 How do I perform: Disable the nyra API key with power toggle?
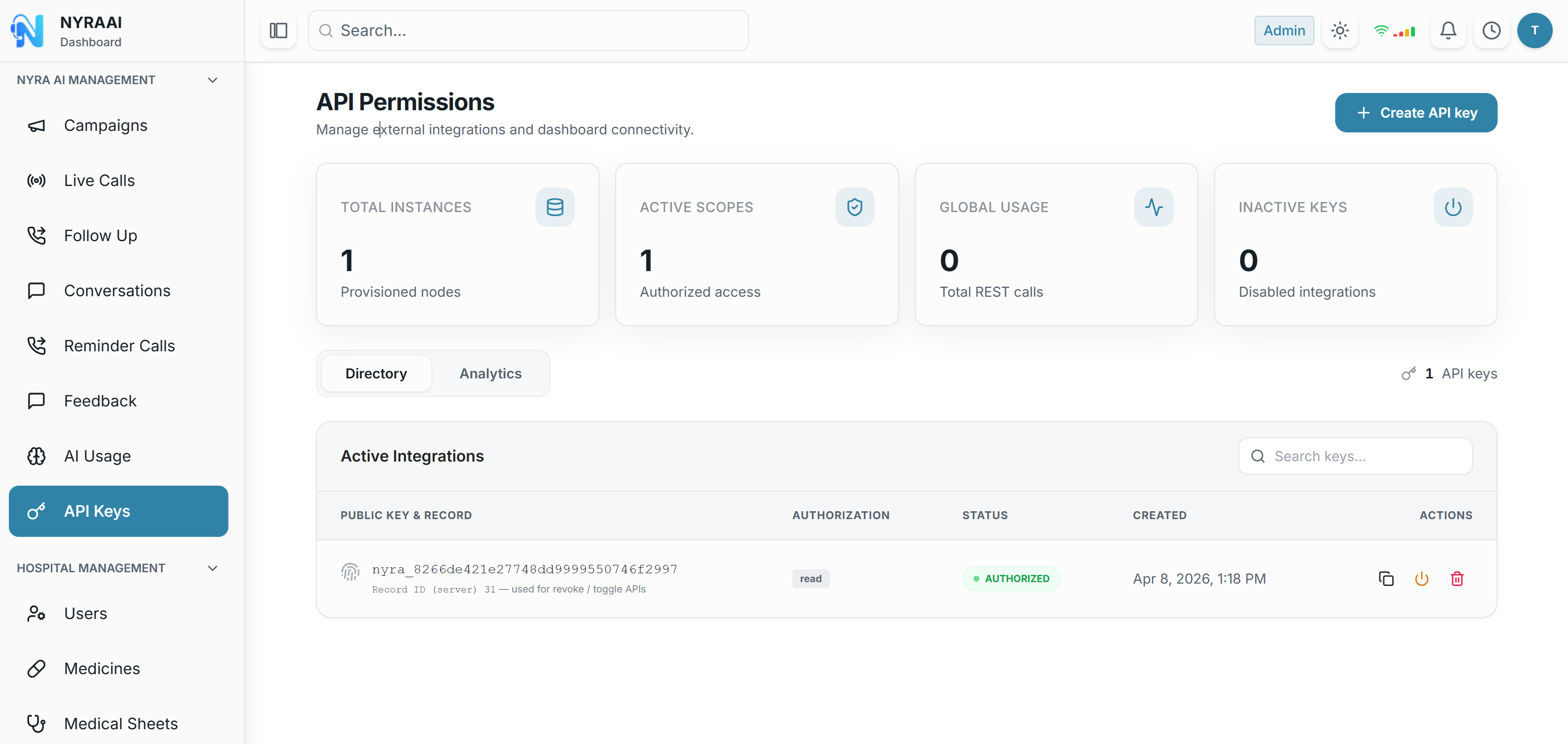click(x=1421, y=579)
